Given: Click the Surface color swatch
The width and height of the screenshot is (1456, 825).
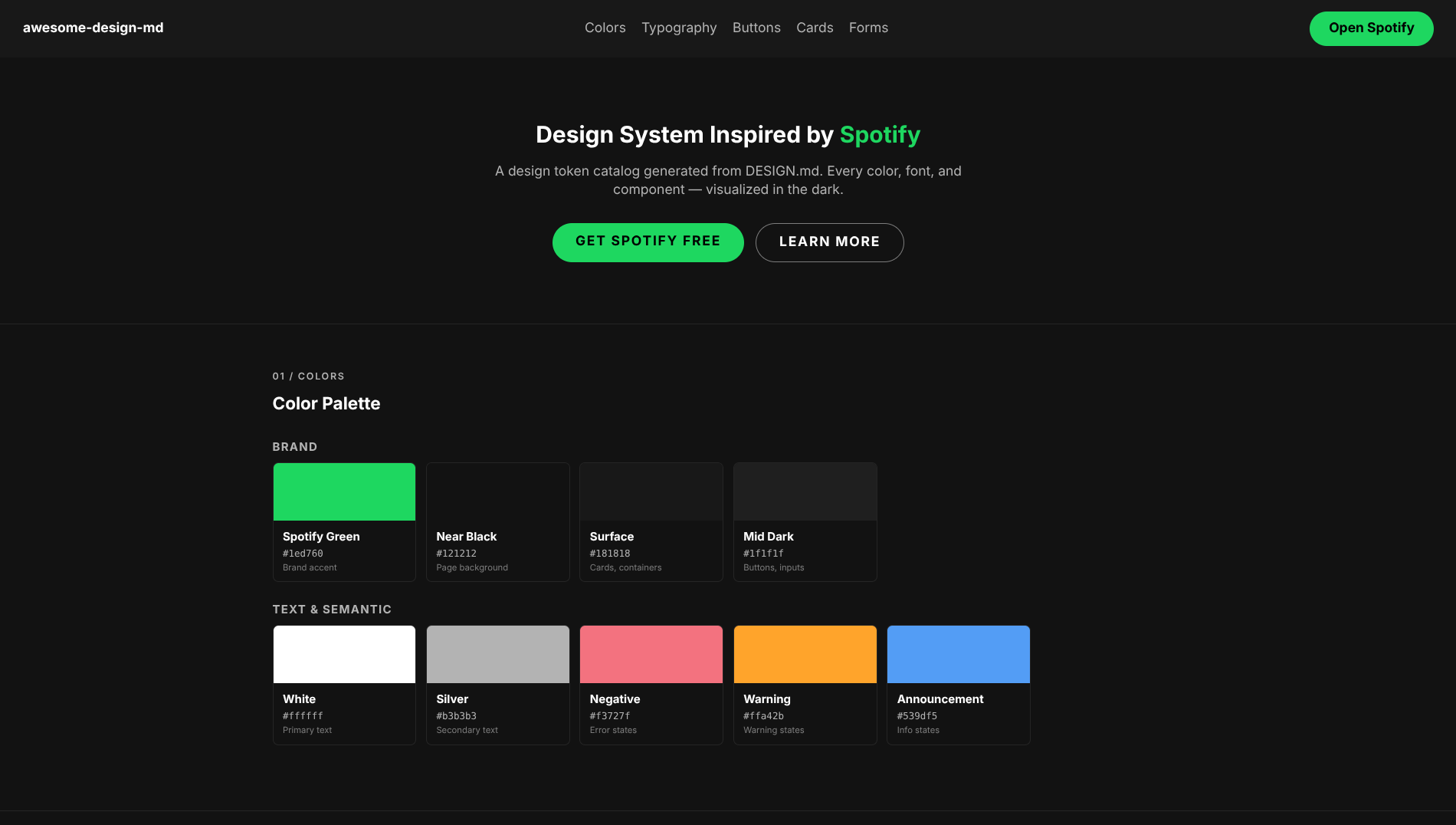Looking at the screenshot, I should coord(651,491).
